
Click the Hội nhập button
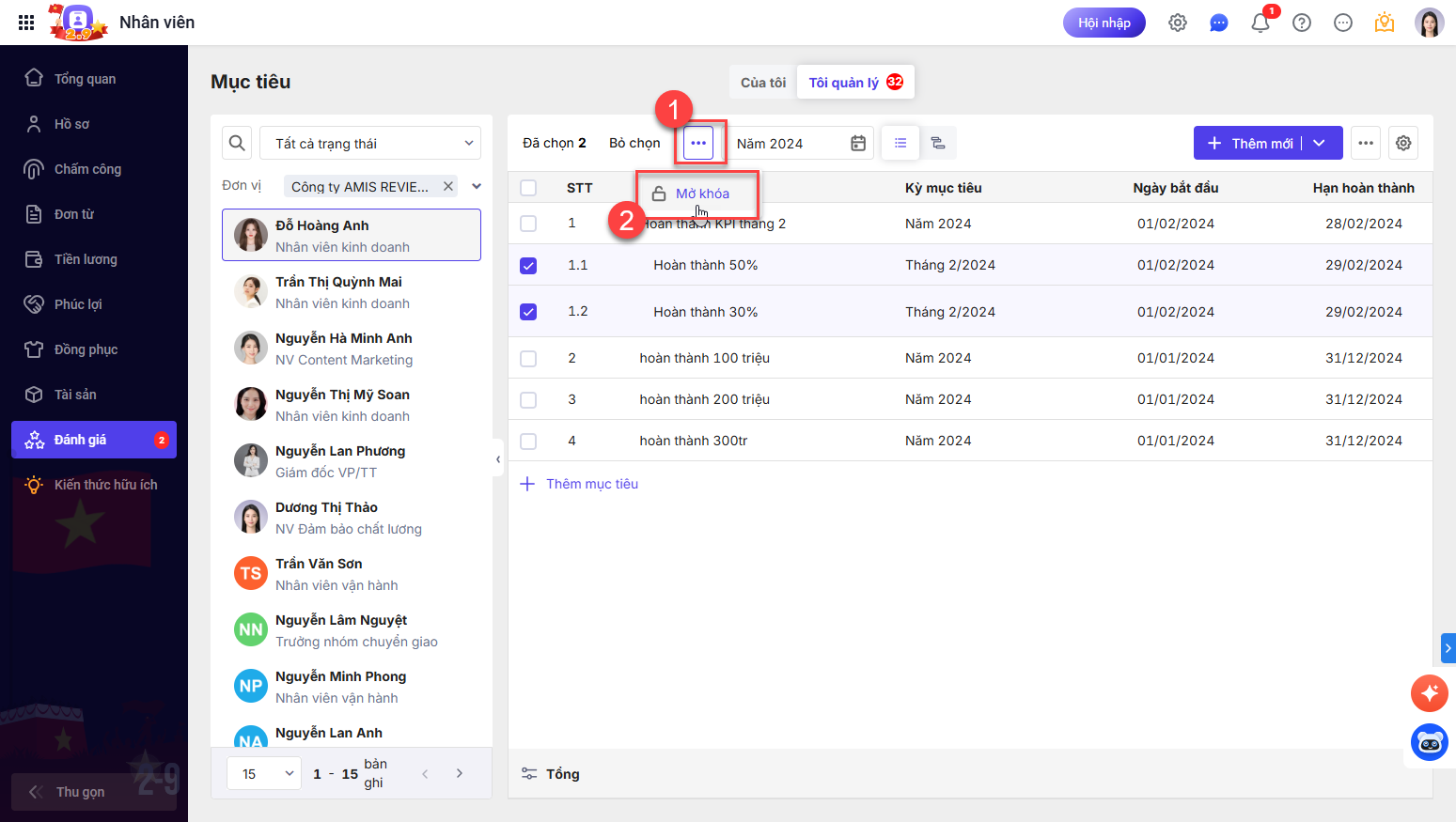click(1104, 23)
